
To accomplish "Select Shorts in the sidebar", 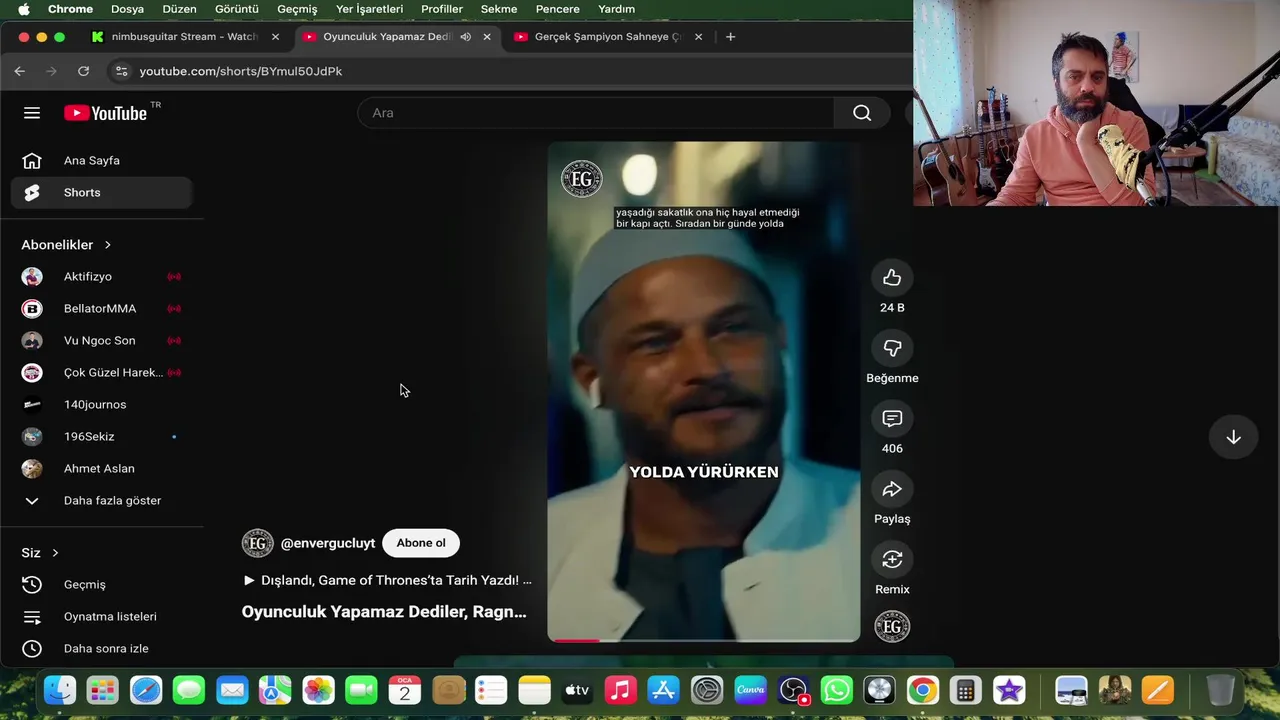I will pyautogui.click(x=102, y=192).
